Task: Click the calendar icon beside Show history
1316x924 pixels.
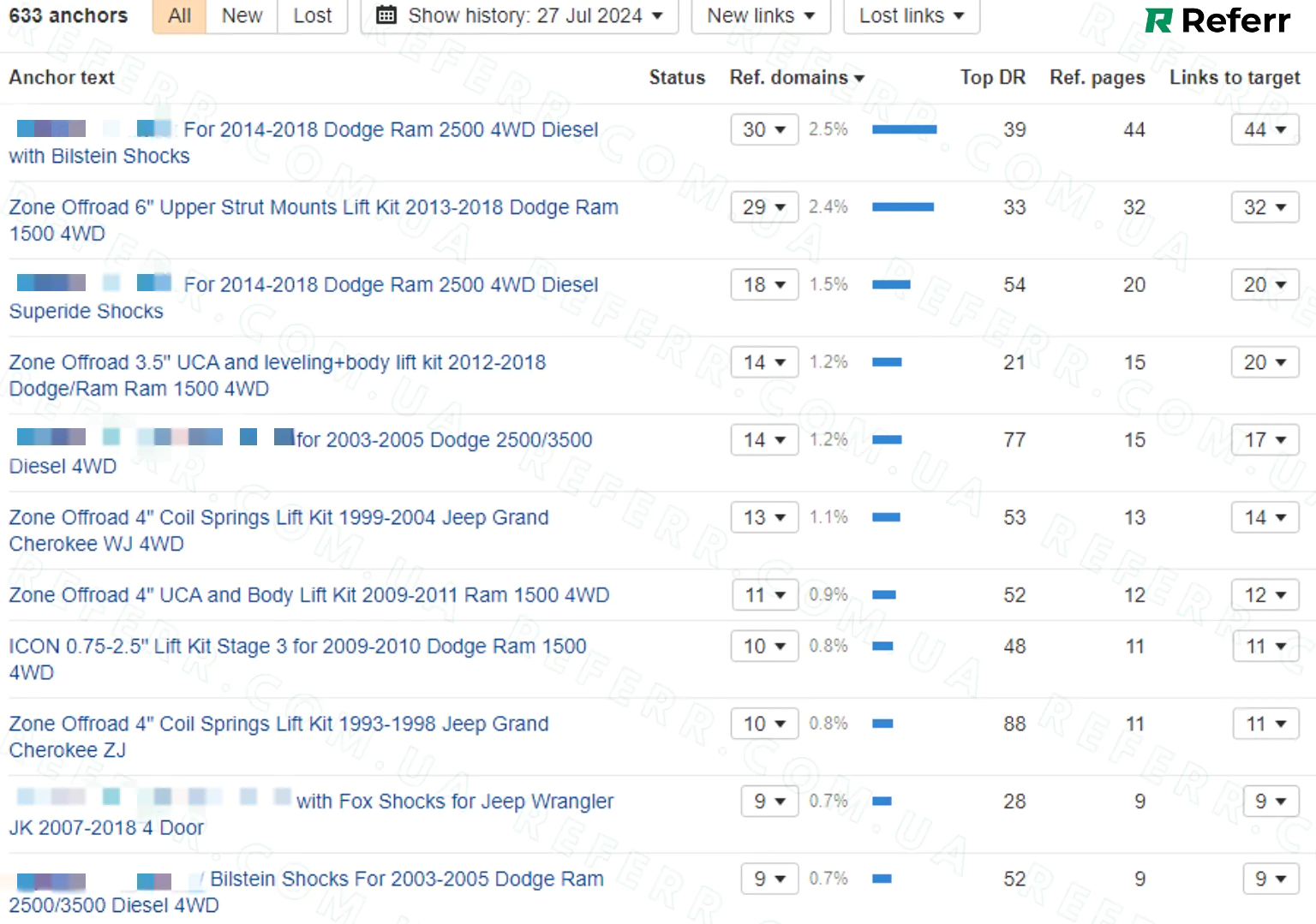Action: [x=386, y=15]
